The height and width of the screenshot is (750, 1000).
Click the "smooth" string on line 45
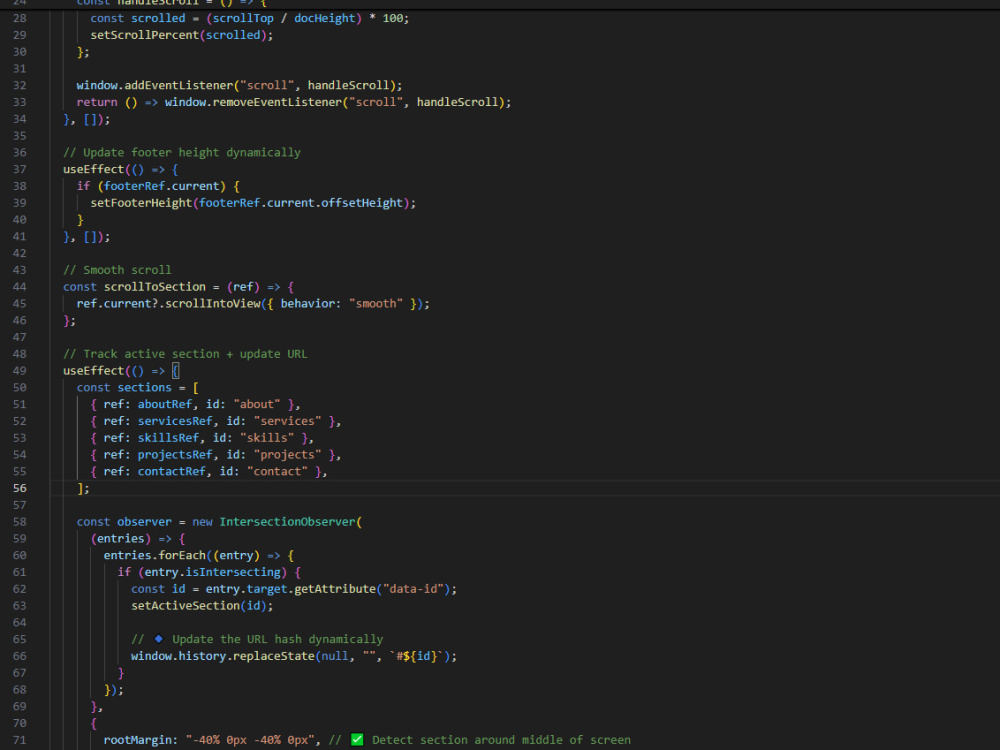376,304
